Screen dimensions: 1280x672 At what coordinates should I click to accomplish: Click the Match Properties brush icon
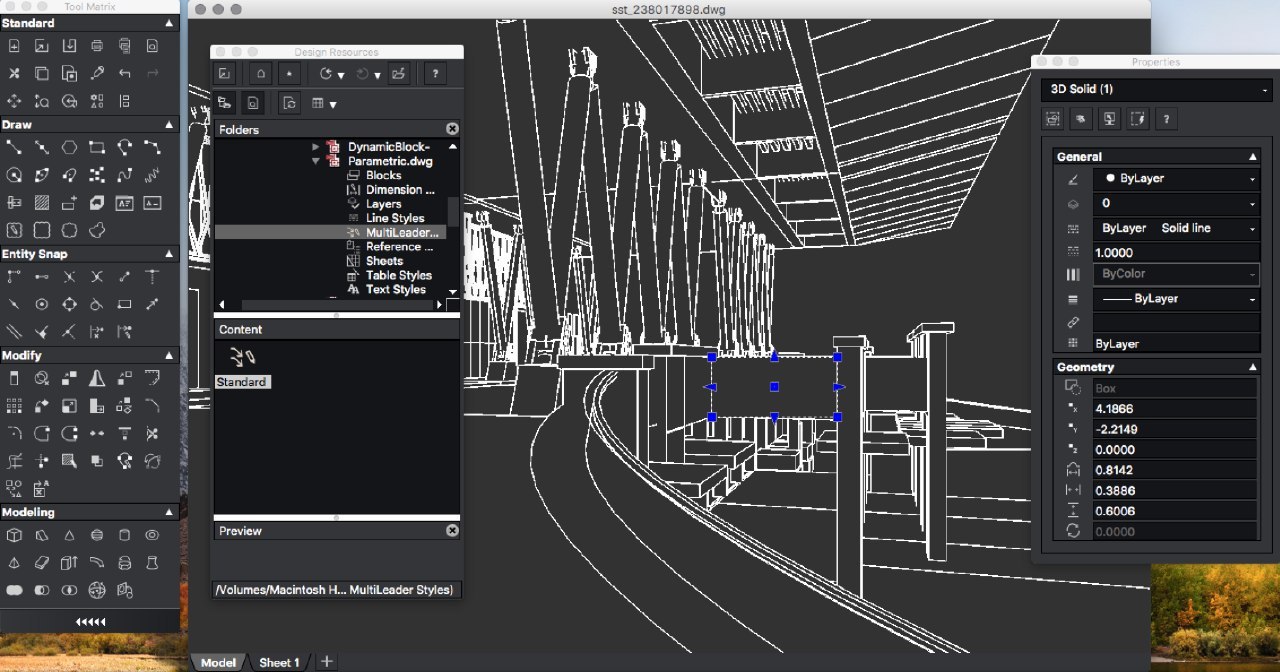pos(97,73)
